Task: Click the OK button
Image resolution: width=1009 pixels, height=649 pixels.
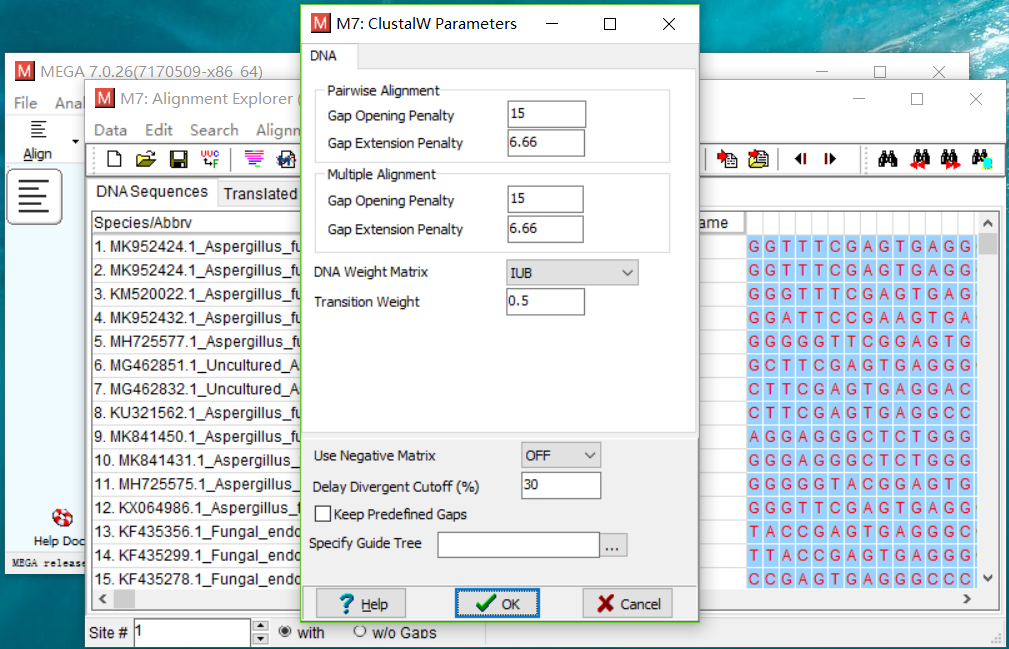Action: [497, 603]
